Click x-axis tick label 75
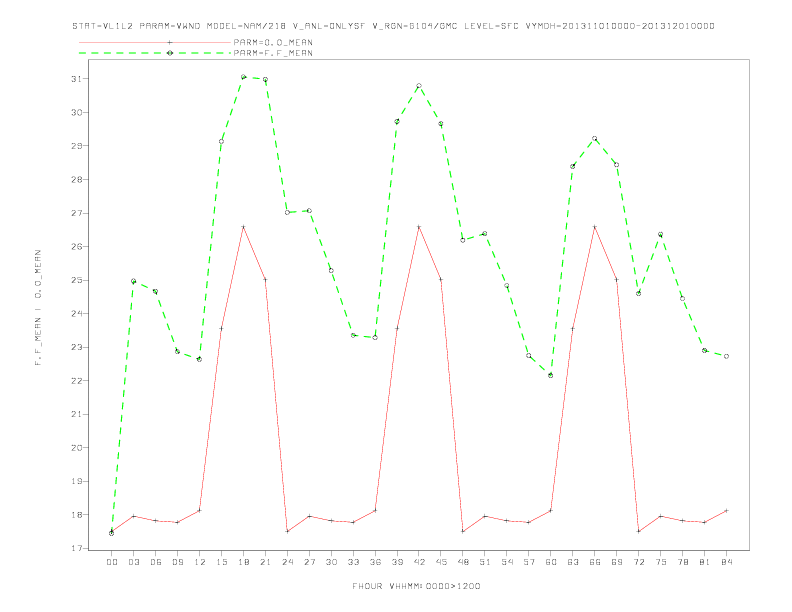Image resolution: width=792 pixels, height=612 pixels. coord(661,562)
